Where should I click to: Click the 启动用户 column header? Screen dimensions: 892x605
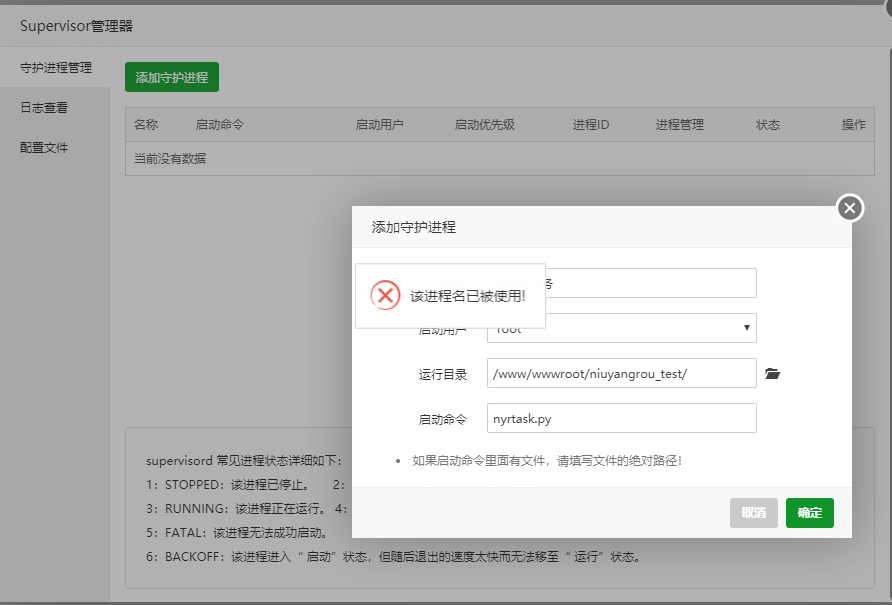[x=379, y=125]
